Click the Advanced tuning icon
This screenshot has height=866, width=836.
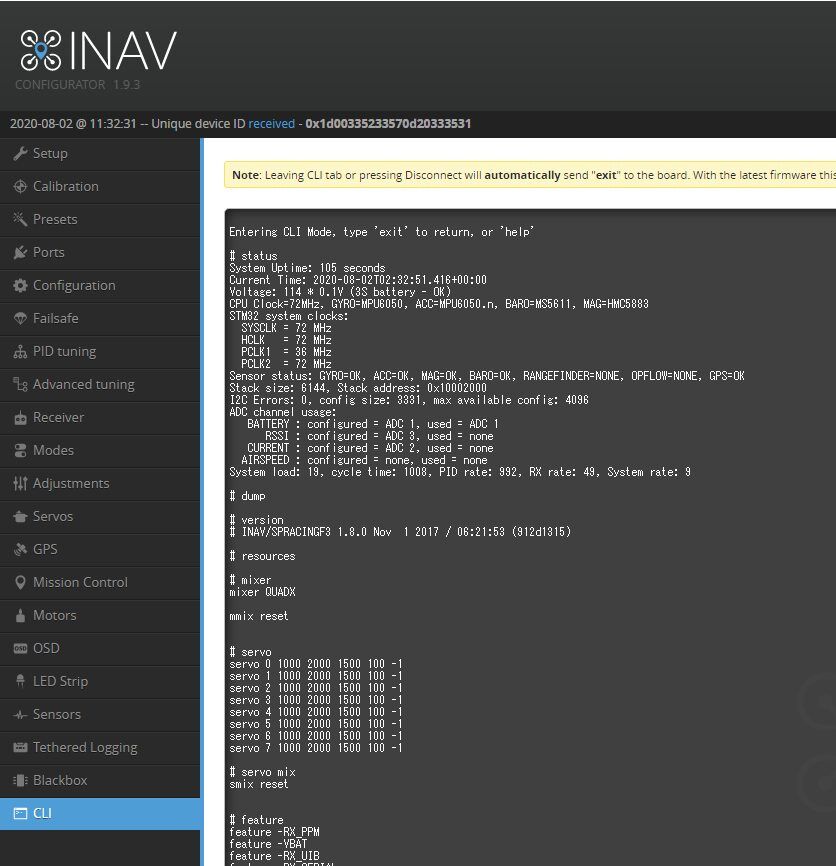pos(20,384)
